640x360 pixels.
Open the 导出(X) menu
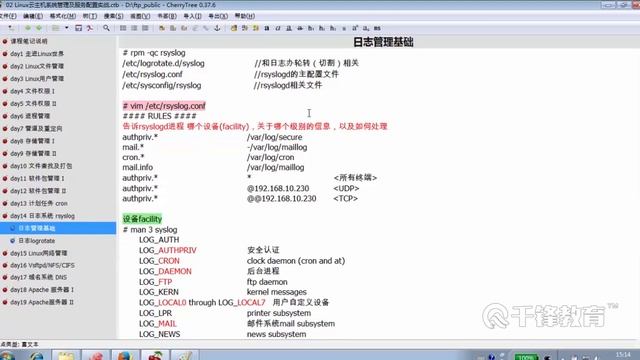click(x=218, y=16)
